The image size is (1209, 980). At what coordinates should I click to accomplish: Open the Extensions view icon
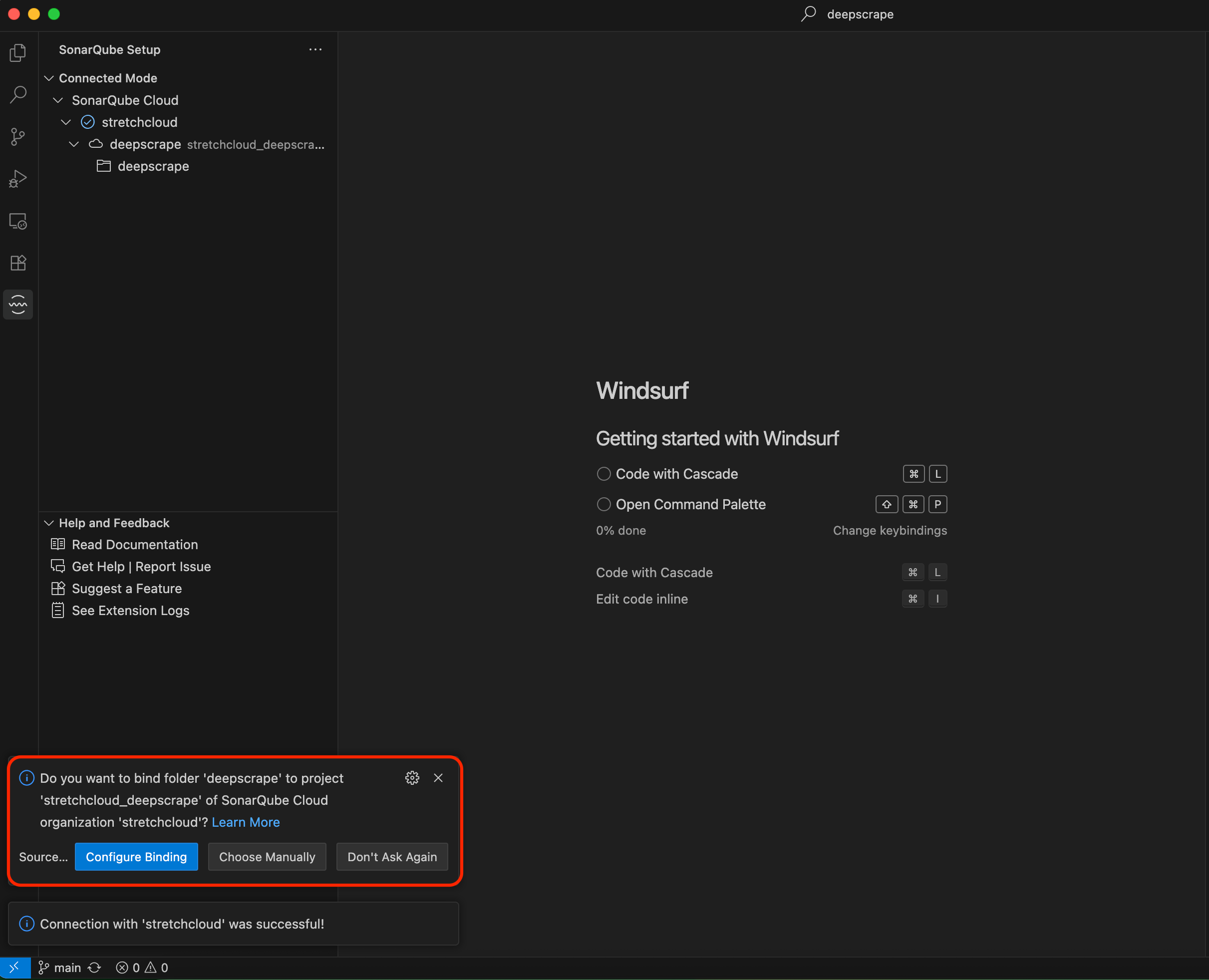[18, 263]
